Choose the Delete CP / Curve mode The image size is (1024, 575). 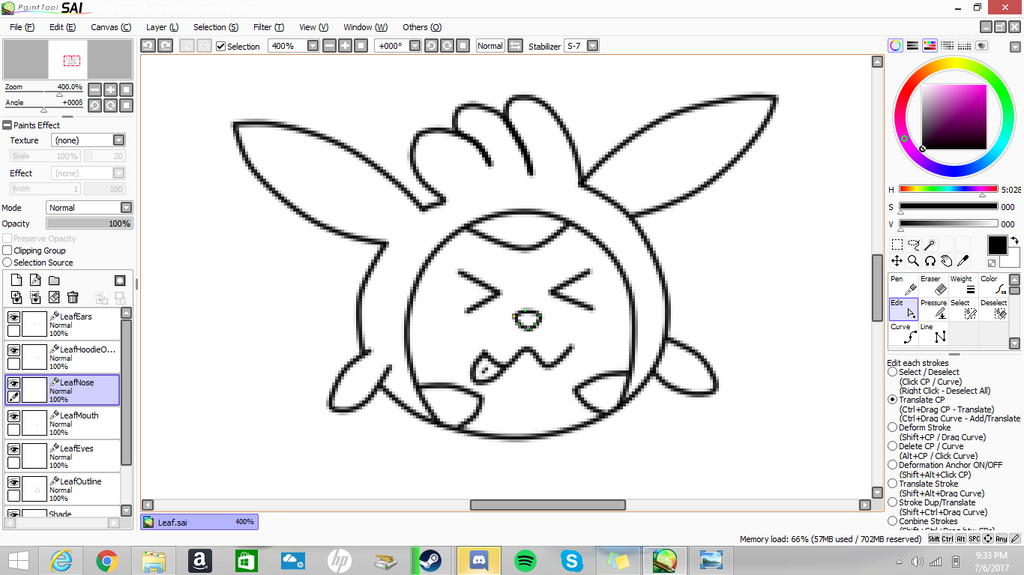click(893, 446)
